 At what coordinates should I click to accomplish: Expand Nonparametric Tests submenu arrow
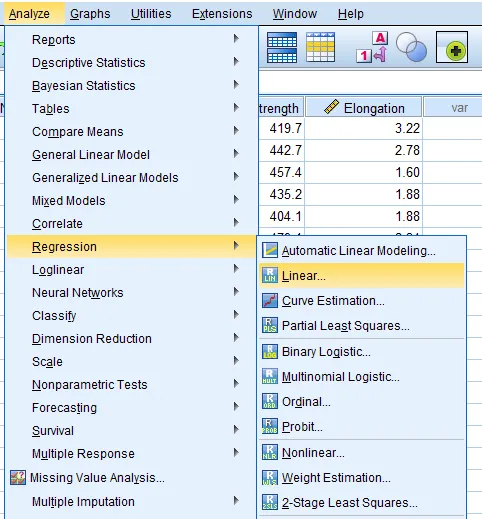pyautogui.click(x=236, y=384)
